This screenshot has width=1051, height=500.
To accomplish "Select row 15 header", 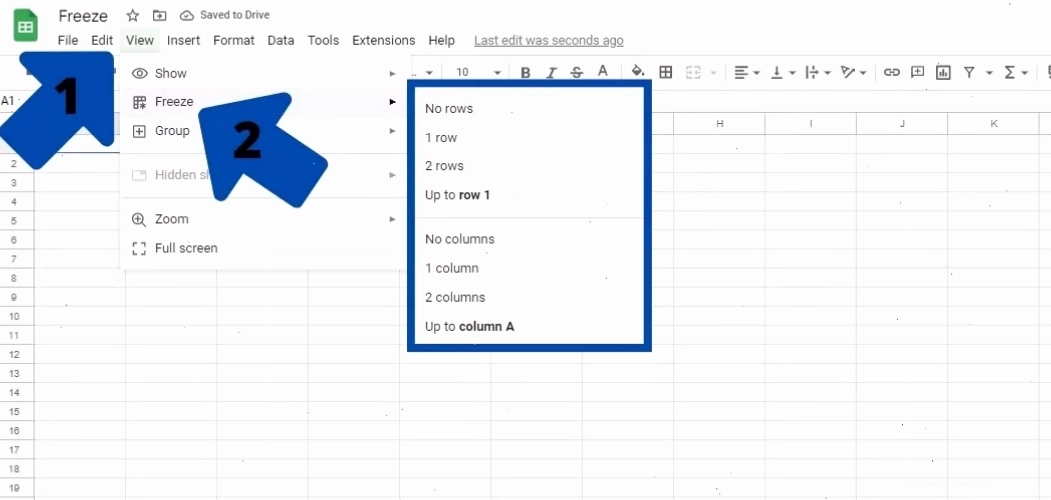I will (15, 412).
